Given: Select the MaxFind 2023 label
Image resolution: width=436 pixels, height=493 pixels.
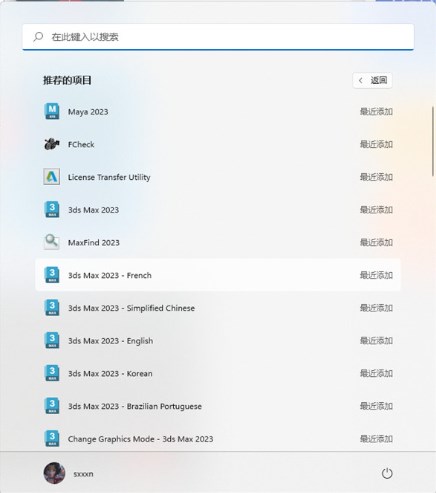Looking at the screenshot, I should click(x=94, y=242).
